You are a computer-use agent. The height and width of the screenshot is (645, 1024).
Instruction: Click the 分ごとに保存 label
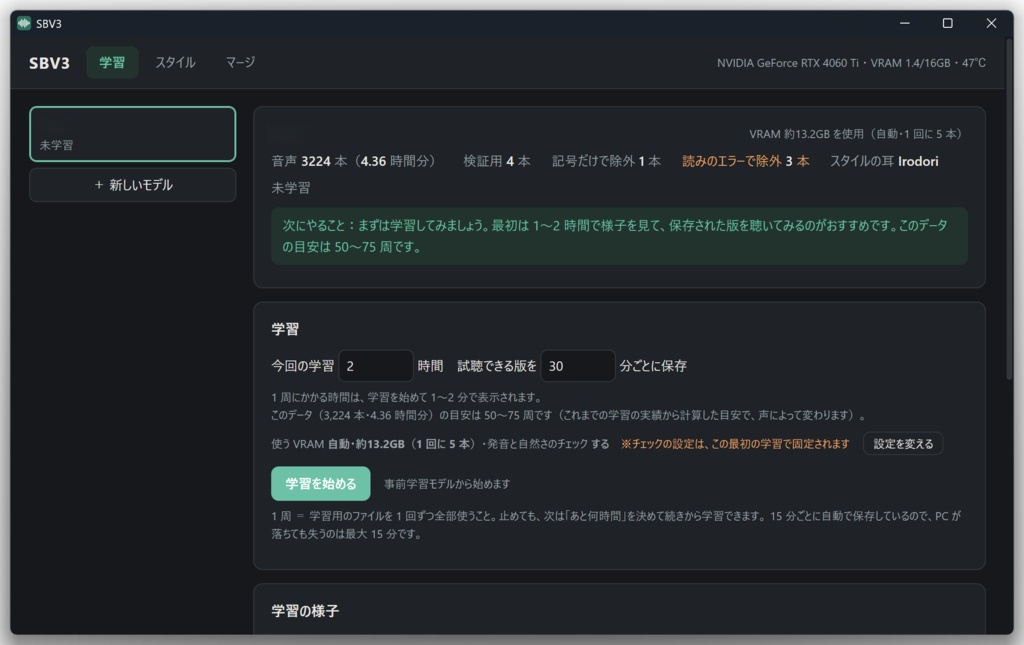[x=653, y=366]
